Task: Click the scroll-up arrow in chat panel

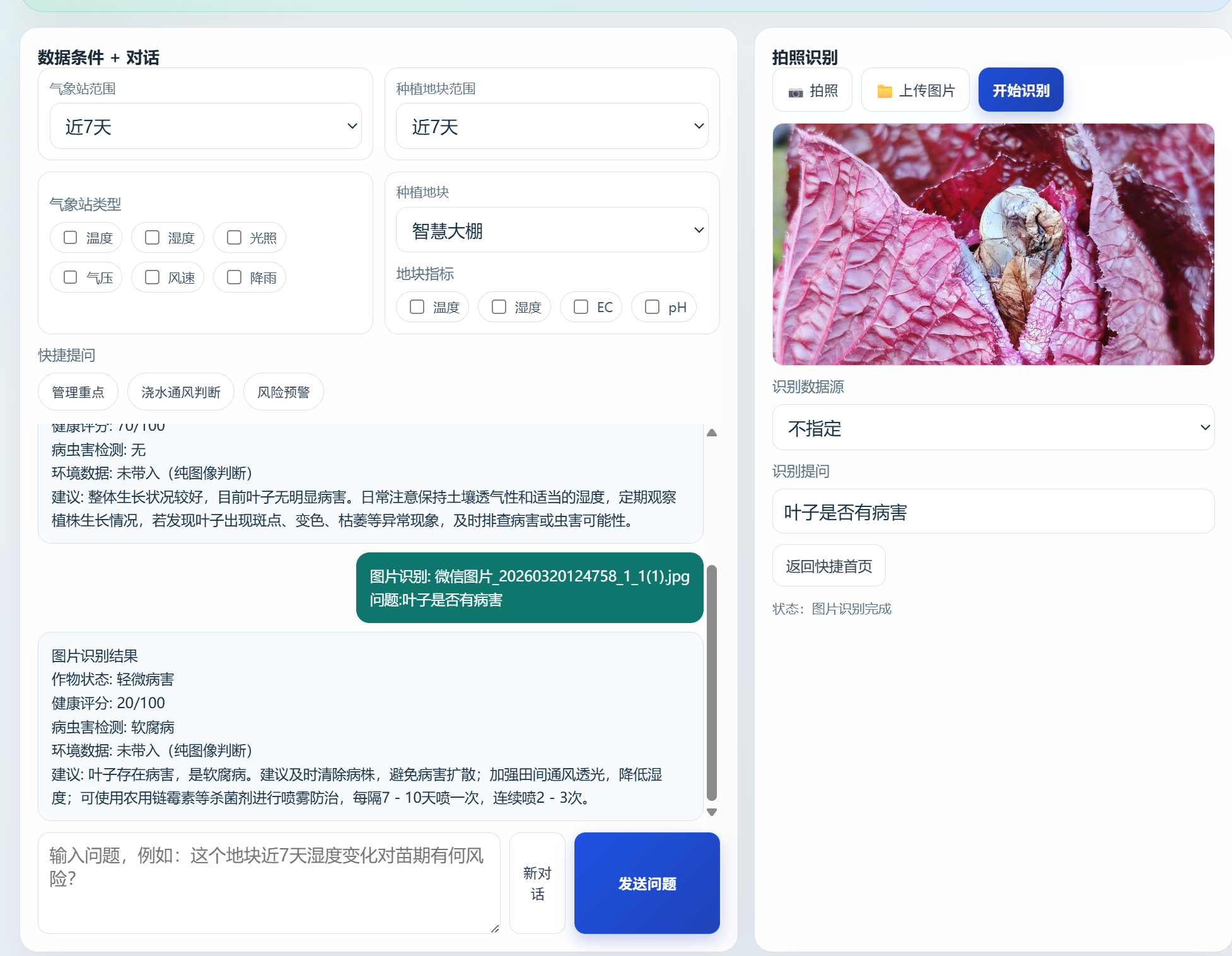Action: (712, 433)
